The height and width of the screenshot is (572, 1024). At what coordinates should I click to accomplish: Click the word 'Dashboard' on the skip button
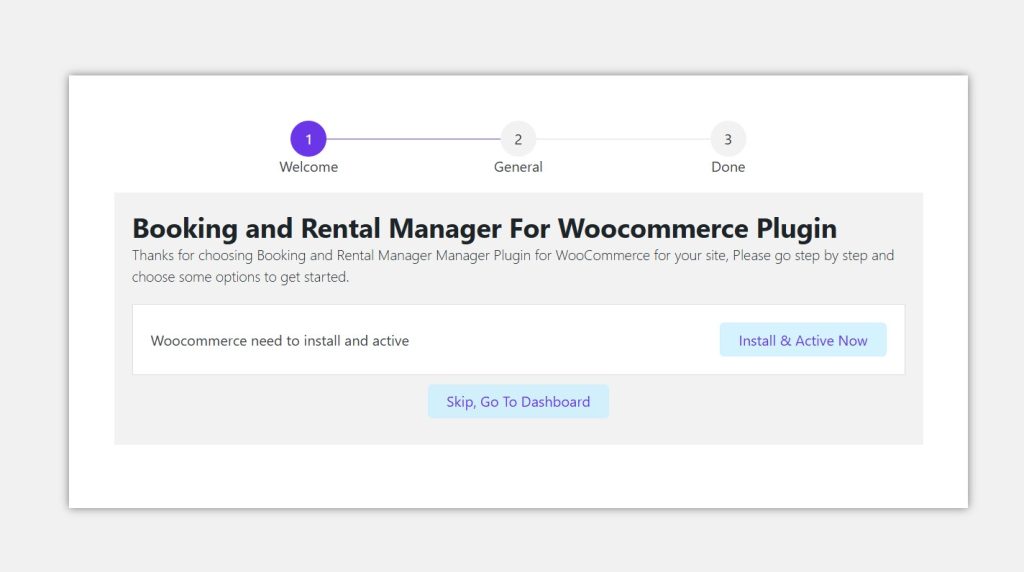click(555, 402)
